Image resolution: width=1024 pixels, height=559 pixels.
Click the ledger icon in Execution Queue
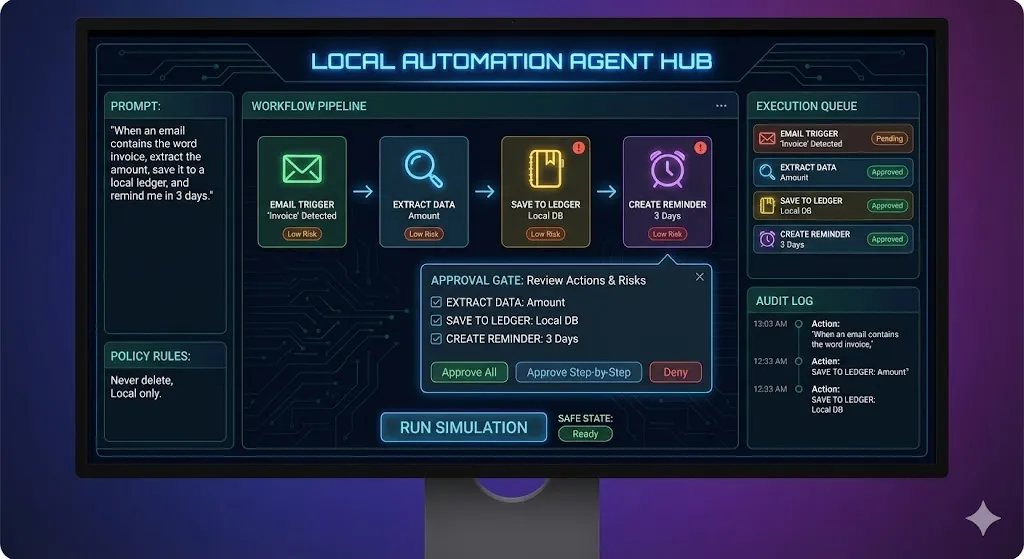point(767,206)
